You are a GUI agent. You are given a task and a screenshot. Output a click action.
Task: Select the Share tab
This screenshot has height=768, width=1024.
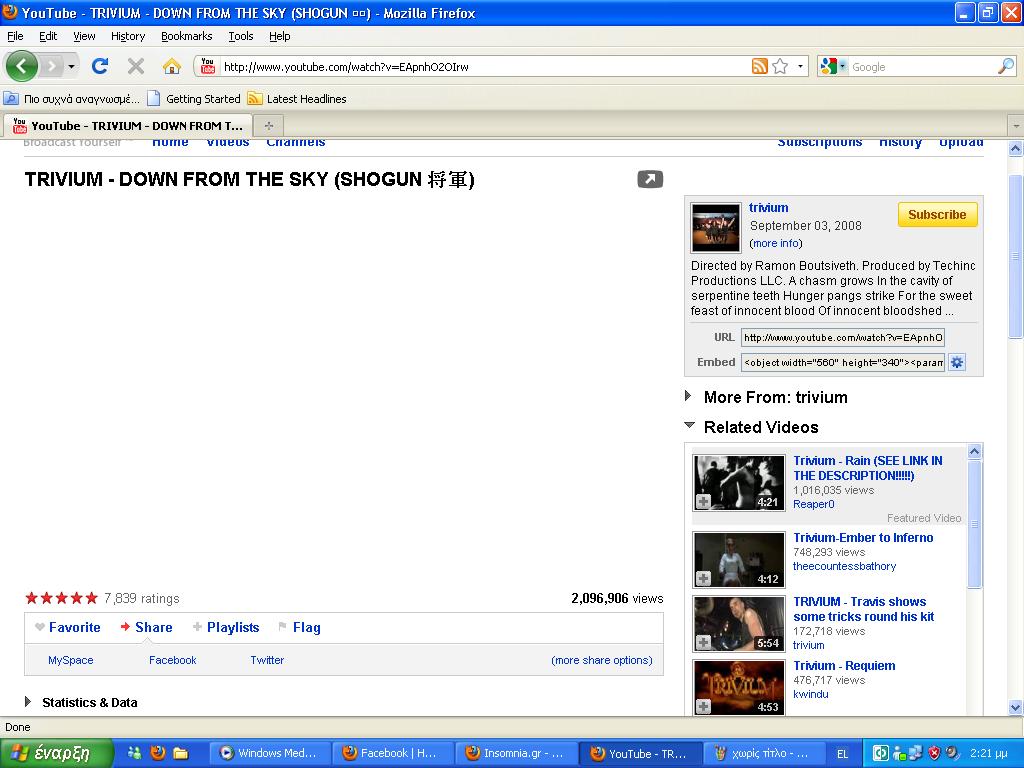point(146,628)
